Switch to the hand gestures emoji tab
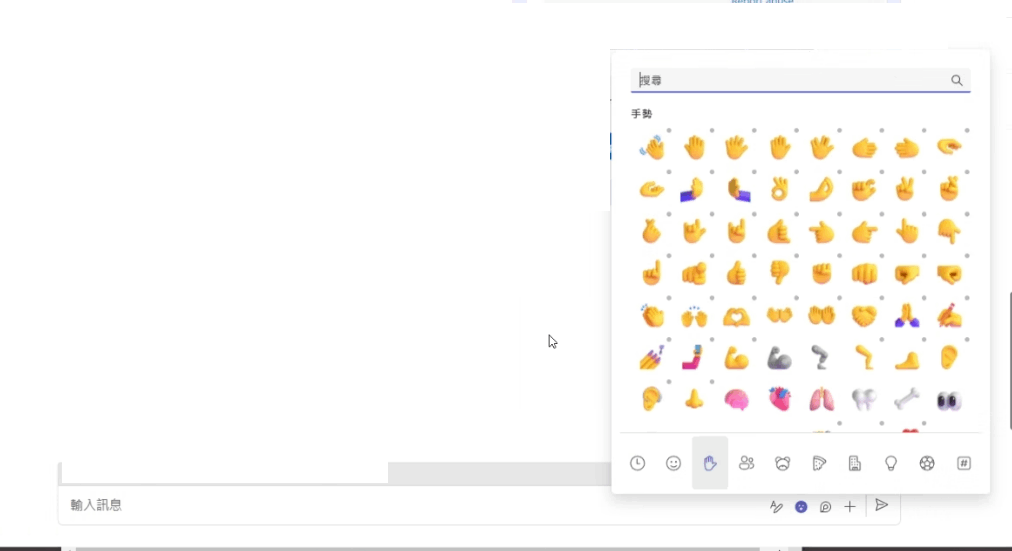 point(710,463)
